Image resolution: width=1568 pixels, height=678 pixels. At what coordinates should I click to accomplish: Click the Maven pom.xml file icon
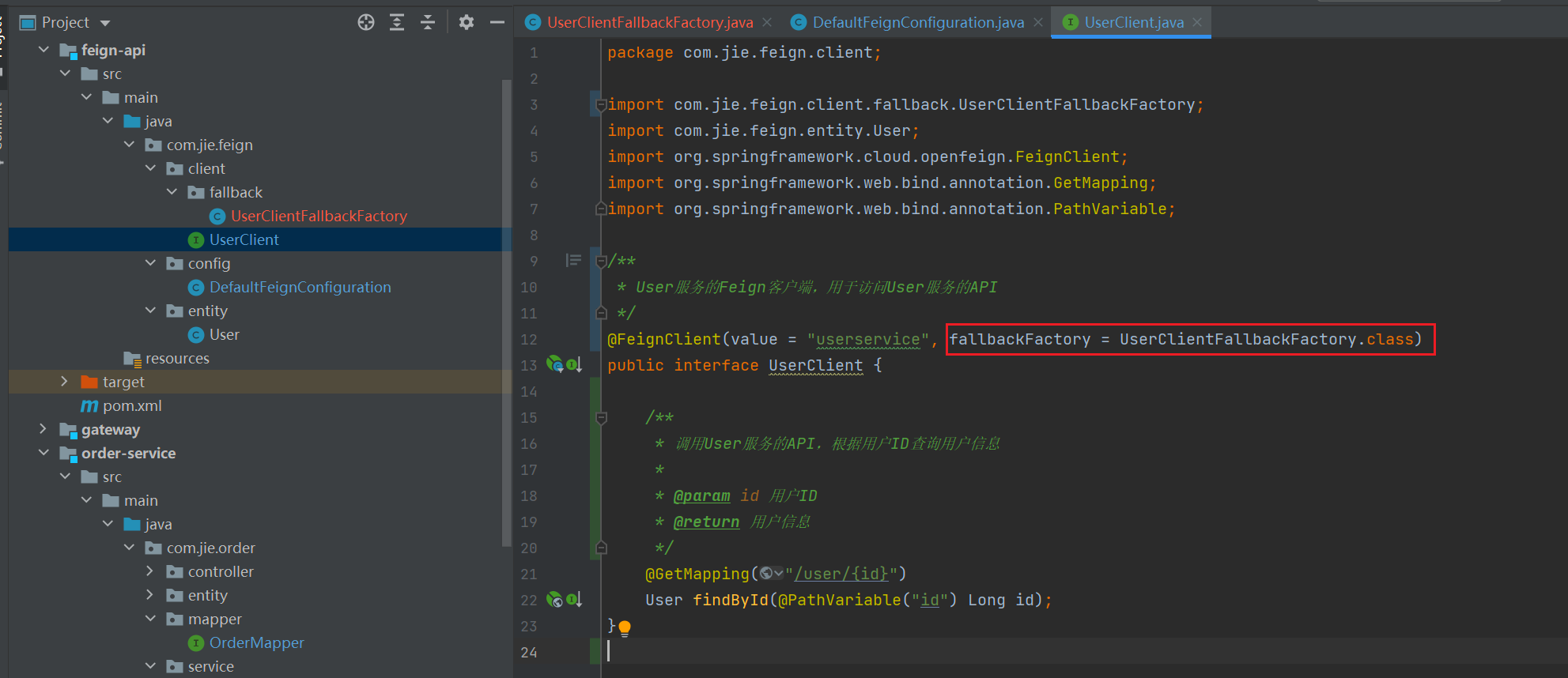tap(89, 405)
